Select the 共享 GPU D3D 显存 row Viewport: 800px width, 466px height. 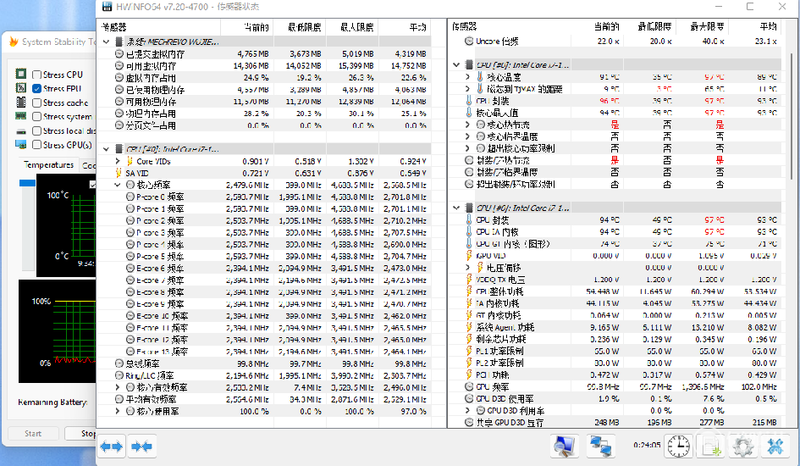615,422
